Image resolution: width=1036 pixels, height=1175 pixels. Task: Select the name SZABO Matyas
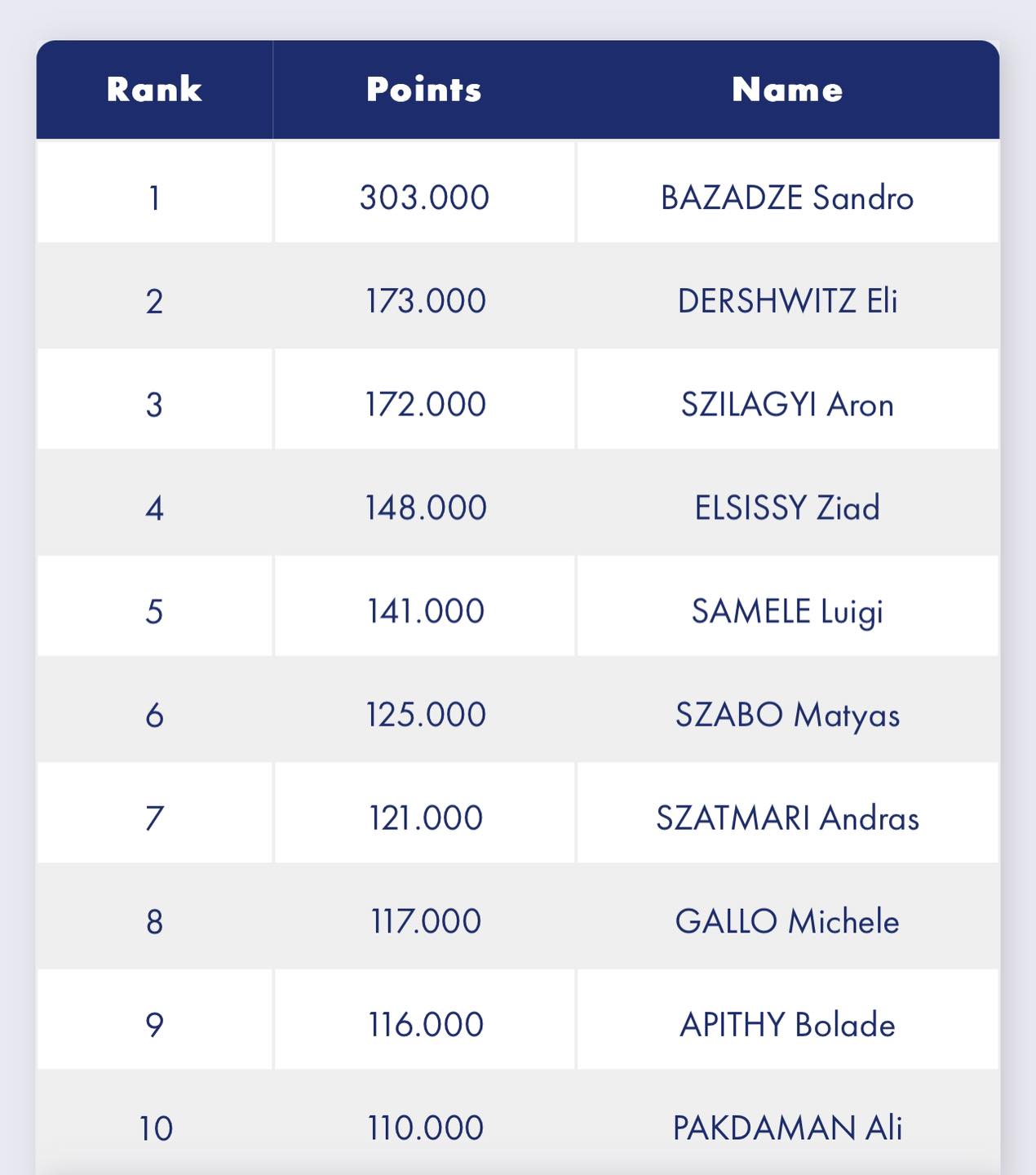point(787,715)
